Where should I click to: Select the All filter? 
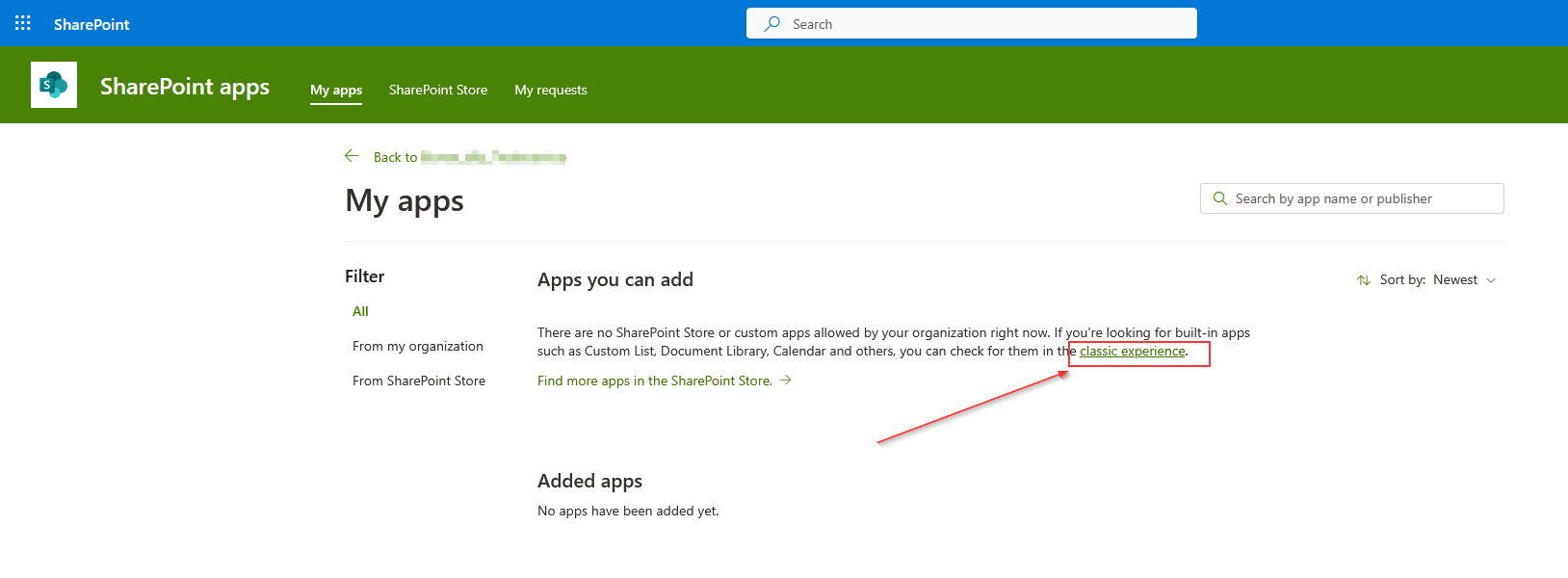pos(360,311)
